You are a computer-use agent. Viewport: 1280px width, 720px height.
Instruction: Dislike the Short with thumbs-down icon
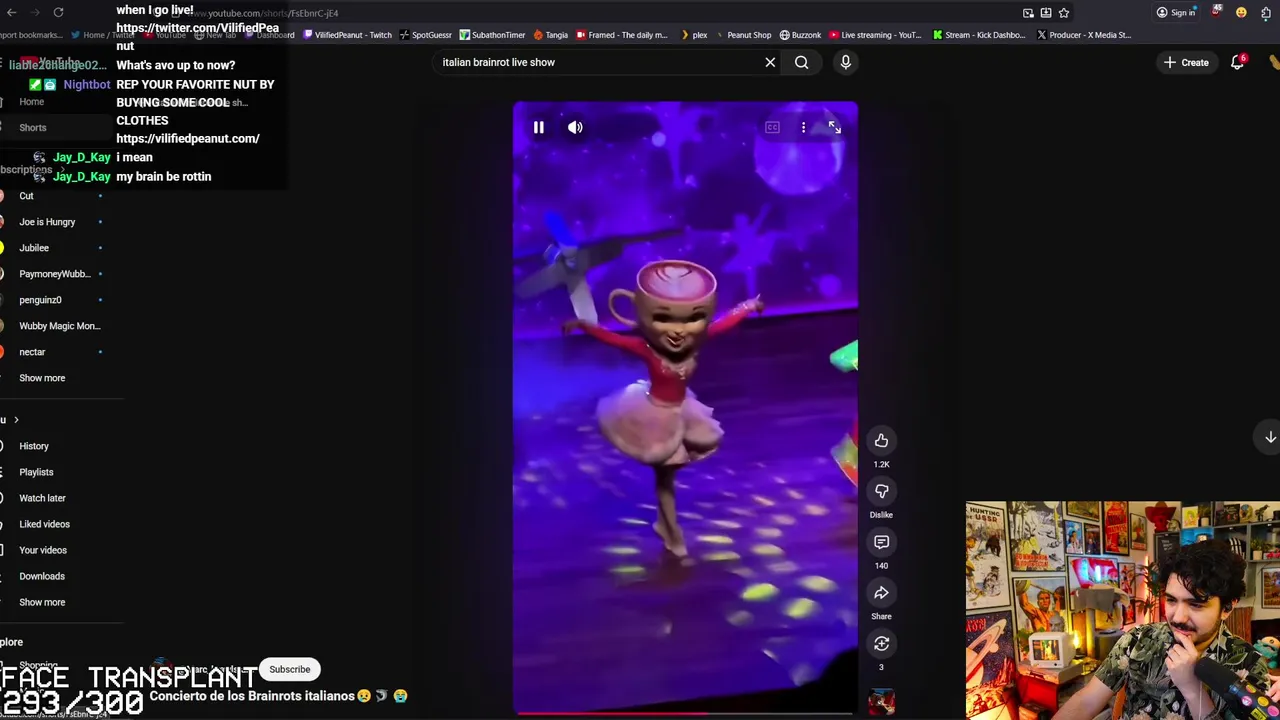point(881,491)
